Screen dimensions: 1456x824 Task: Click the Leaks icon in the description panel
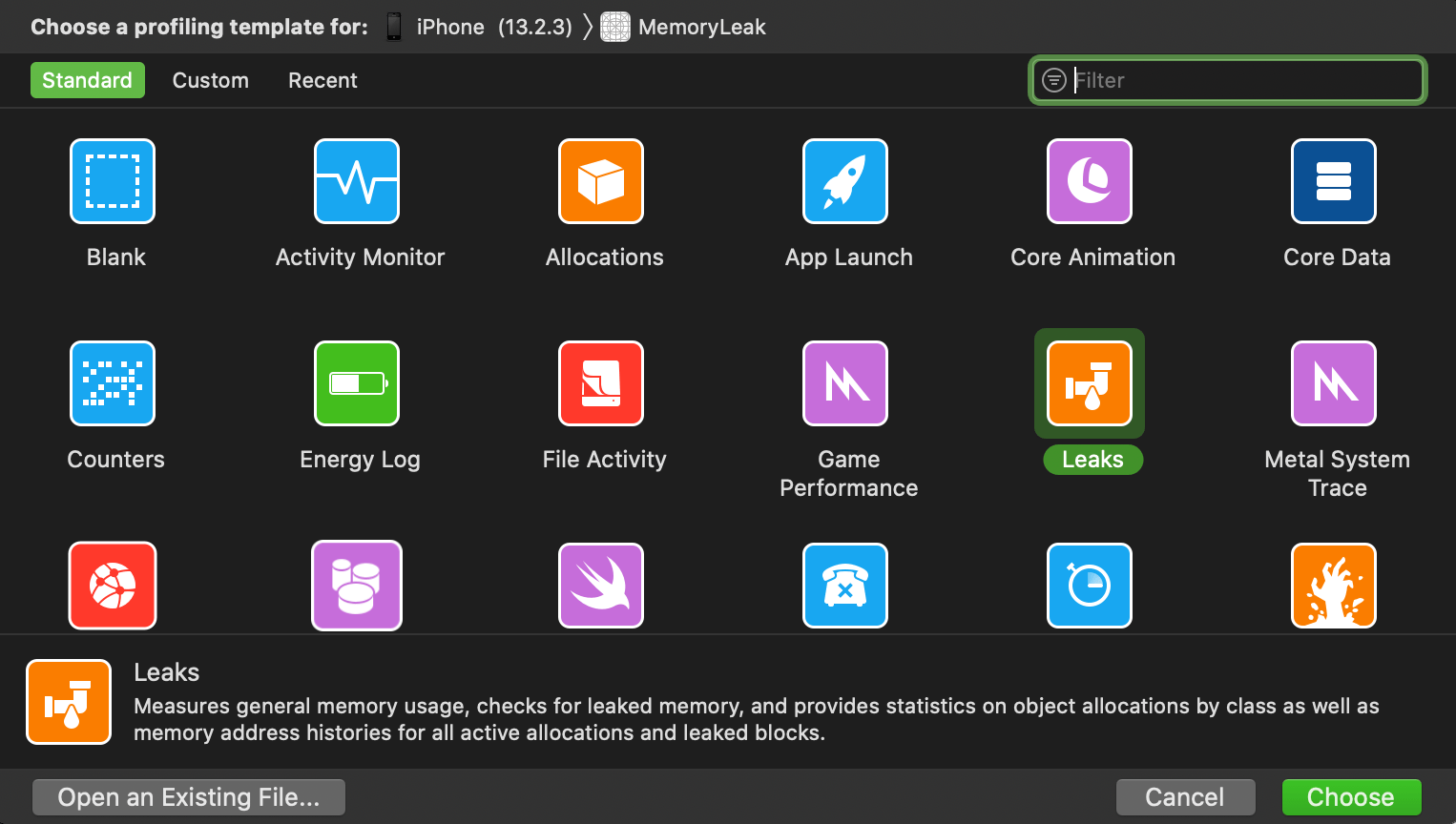(x=69, y=702)
